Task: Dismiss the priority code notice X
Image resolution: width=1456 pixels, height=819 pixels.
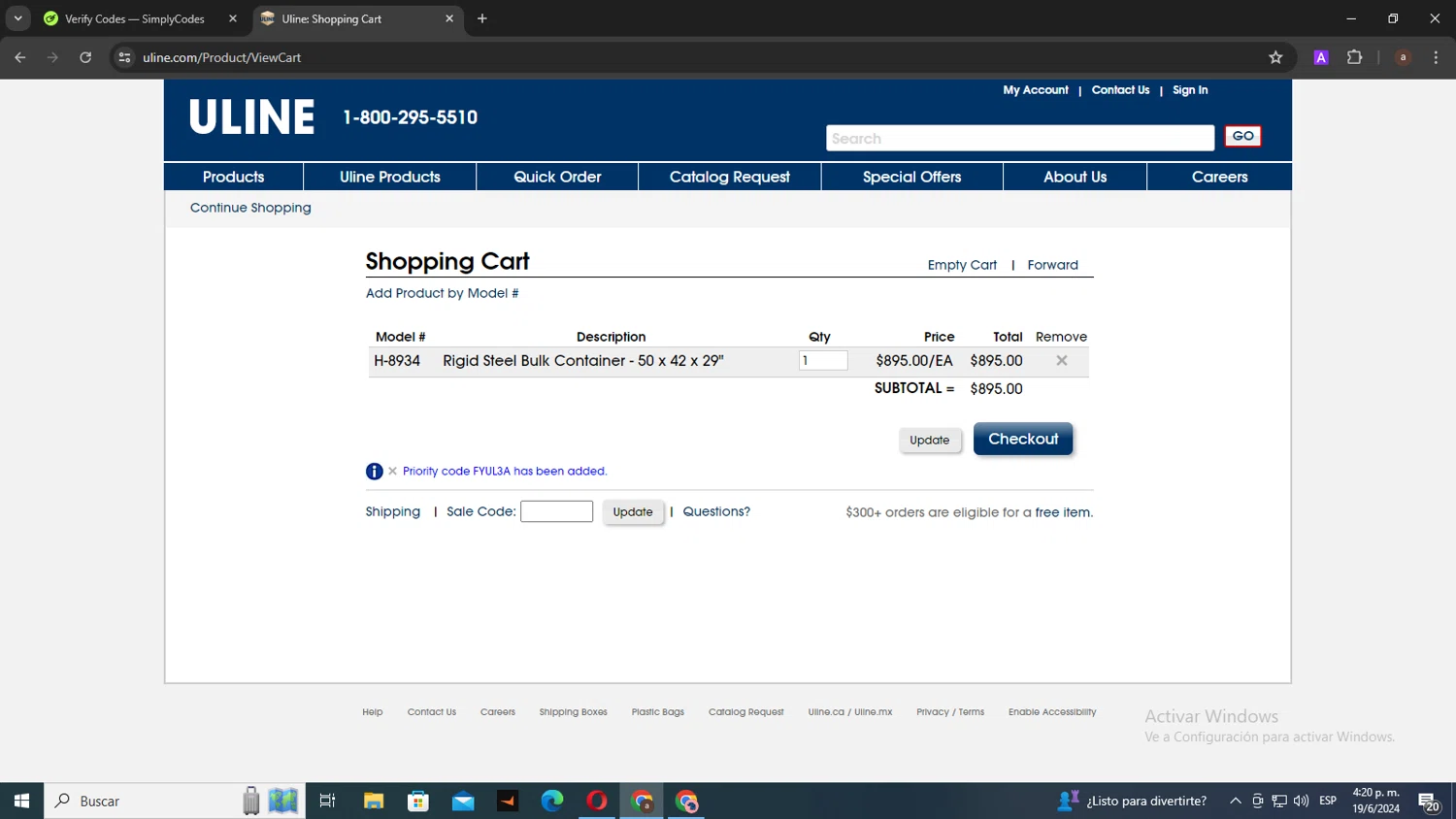Action: (x=392, y=471)
